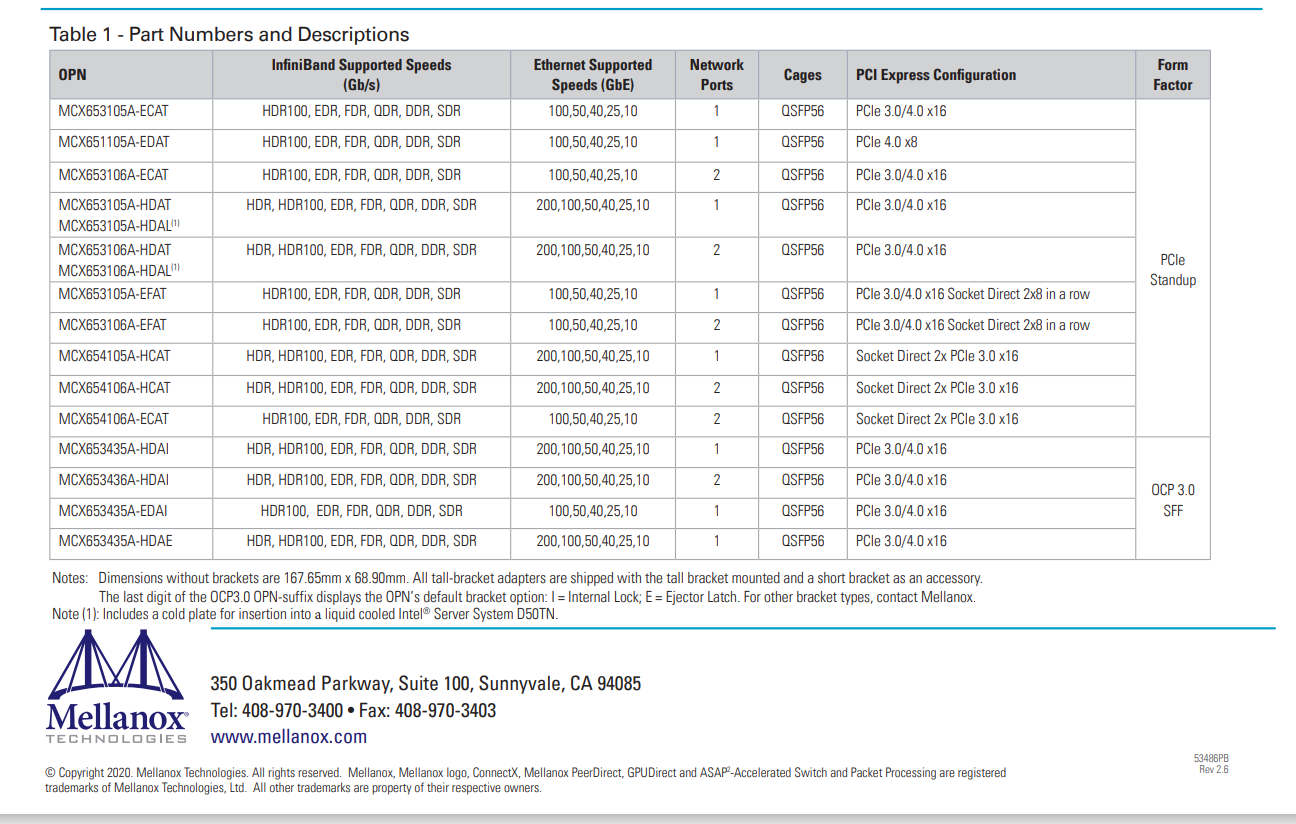Click the OPN column header
1296x824 pixels.
point(73,75)
